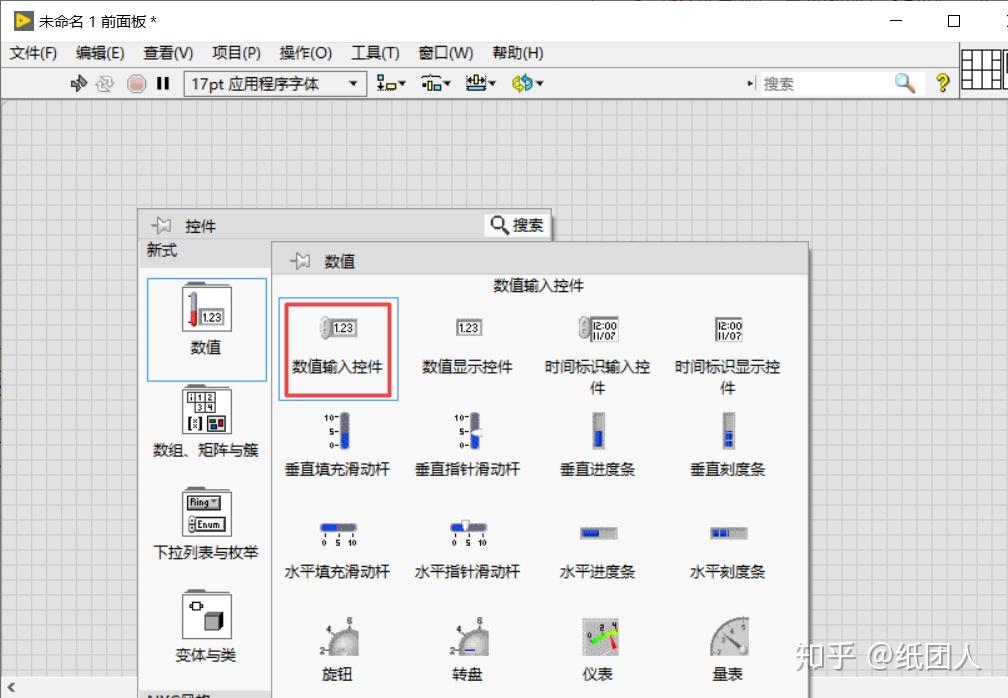The image size is (1008, 698).
Task: Pick the 旋钮 knob control
Action: tap(338, 649)
